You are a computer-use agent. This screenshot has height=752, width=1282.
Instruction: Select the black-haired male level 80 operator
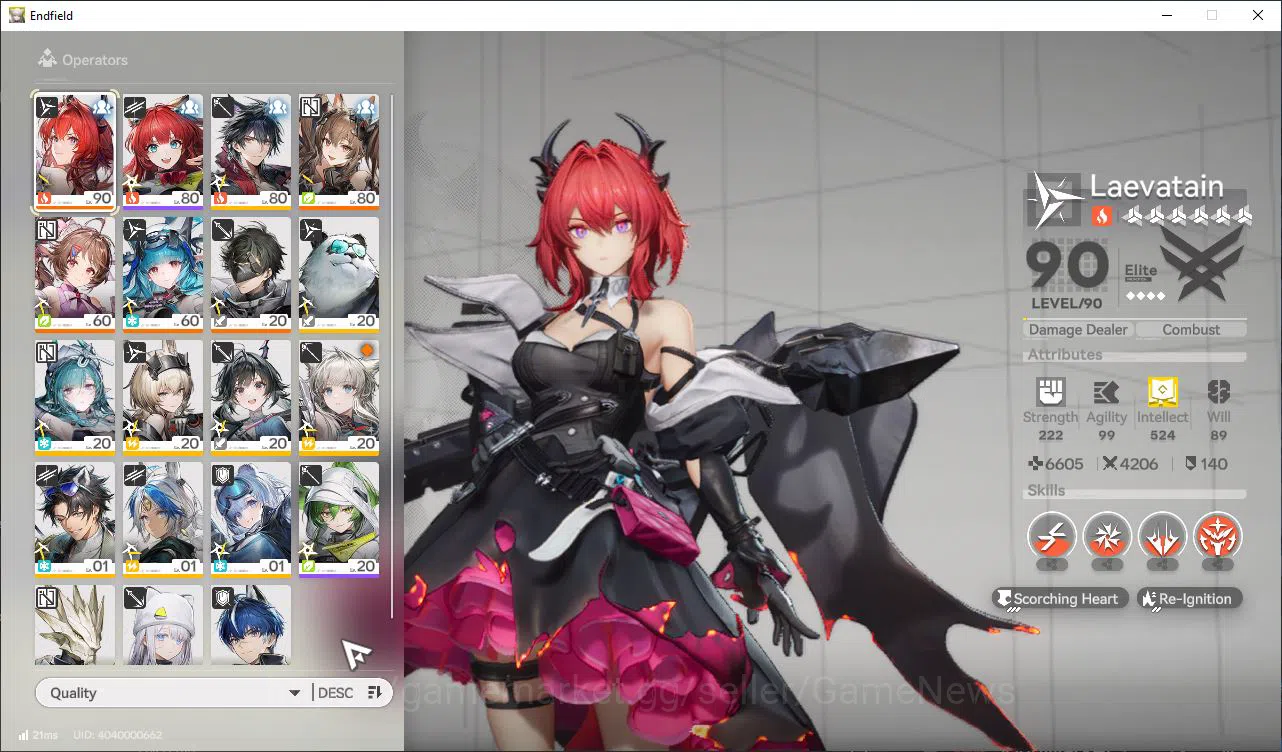coord(251,151)
